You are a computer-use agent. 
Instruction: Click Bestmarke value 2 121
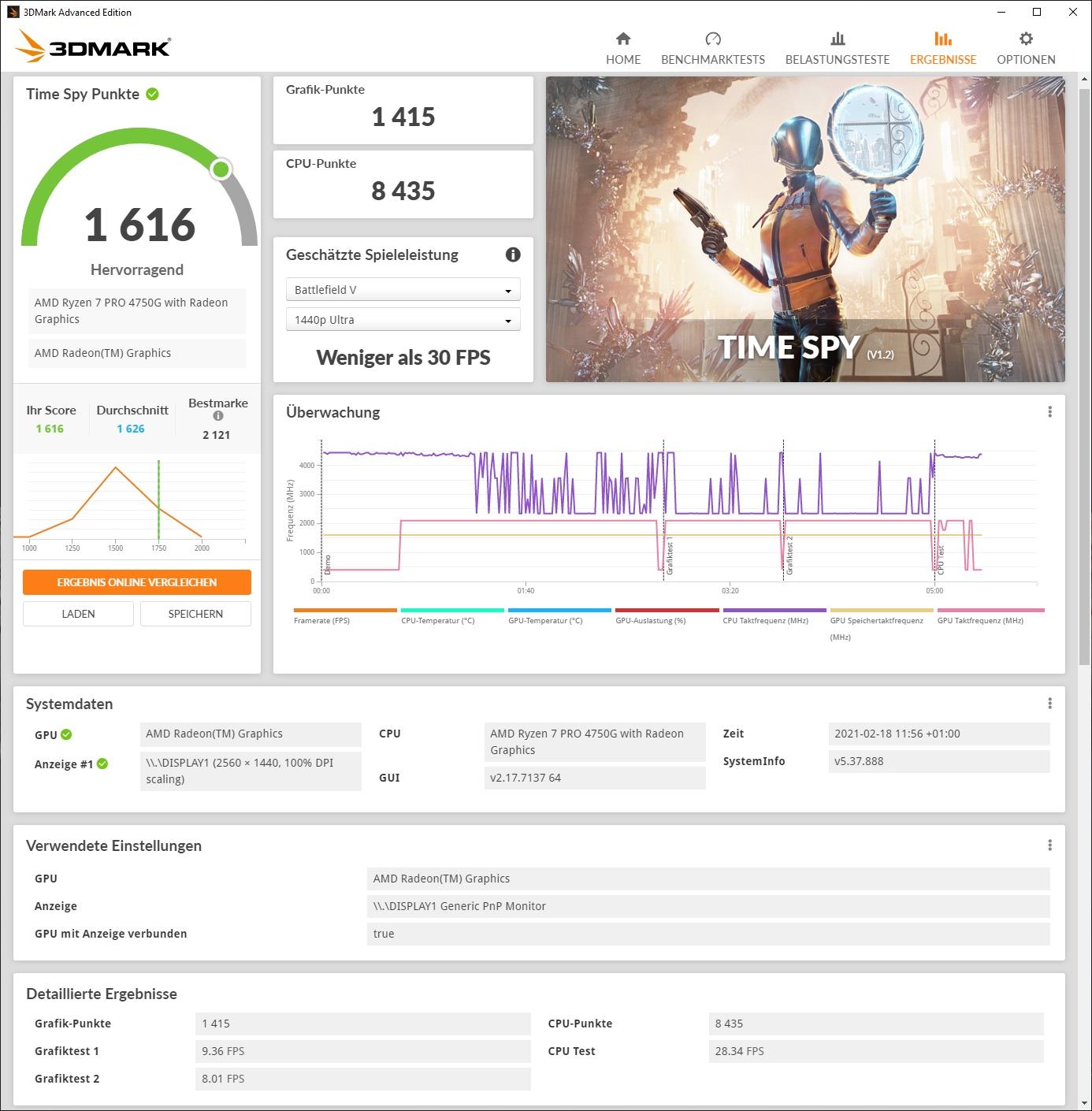(217, 435)
